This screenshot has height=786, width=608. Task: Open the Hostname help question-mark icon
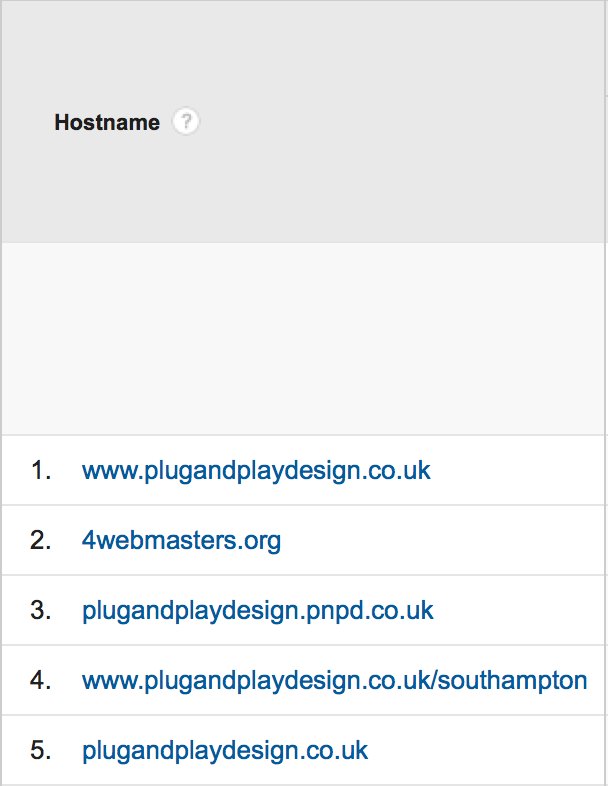(185, 121)
